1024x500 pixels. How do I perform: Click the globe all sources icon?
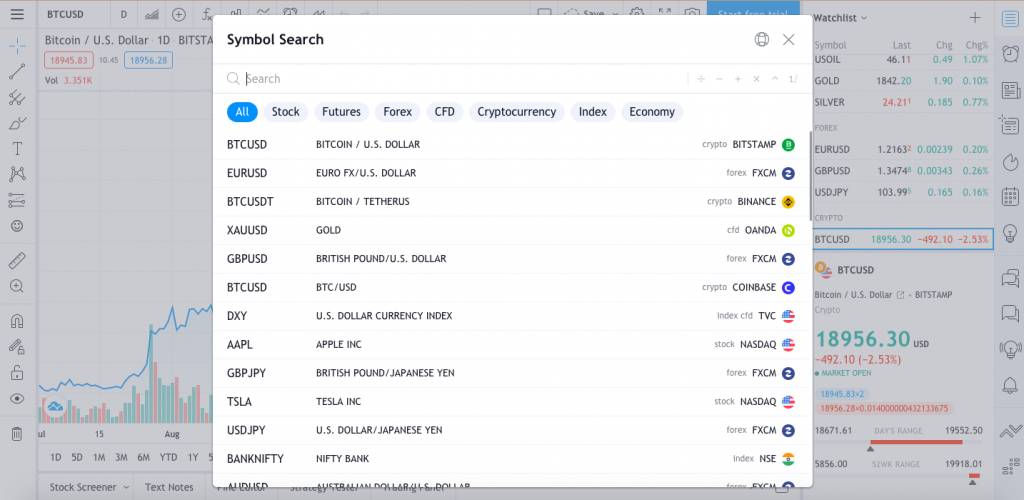pos(761,40)
